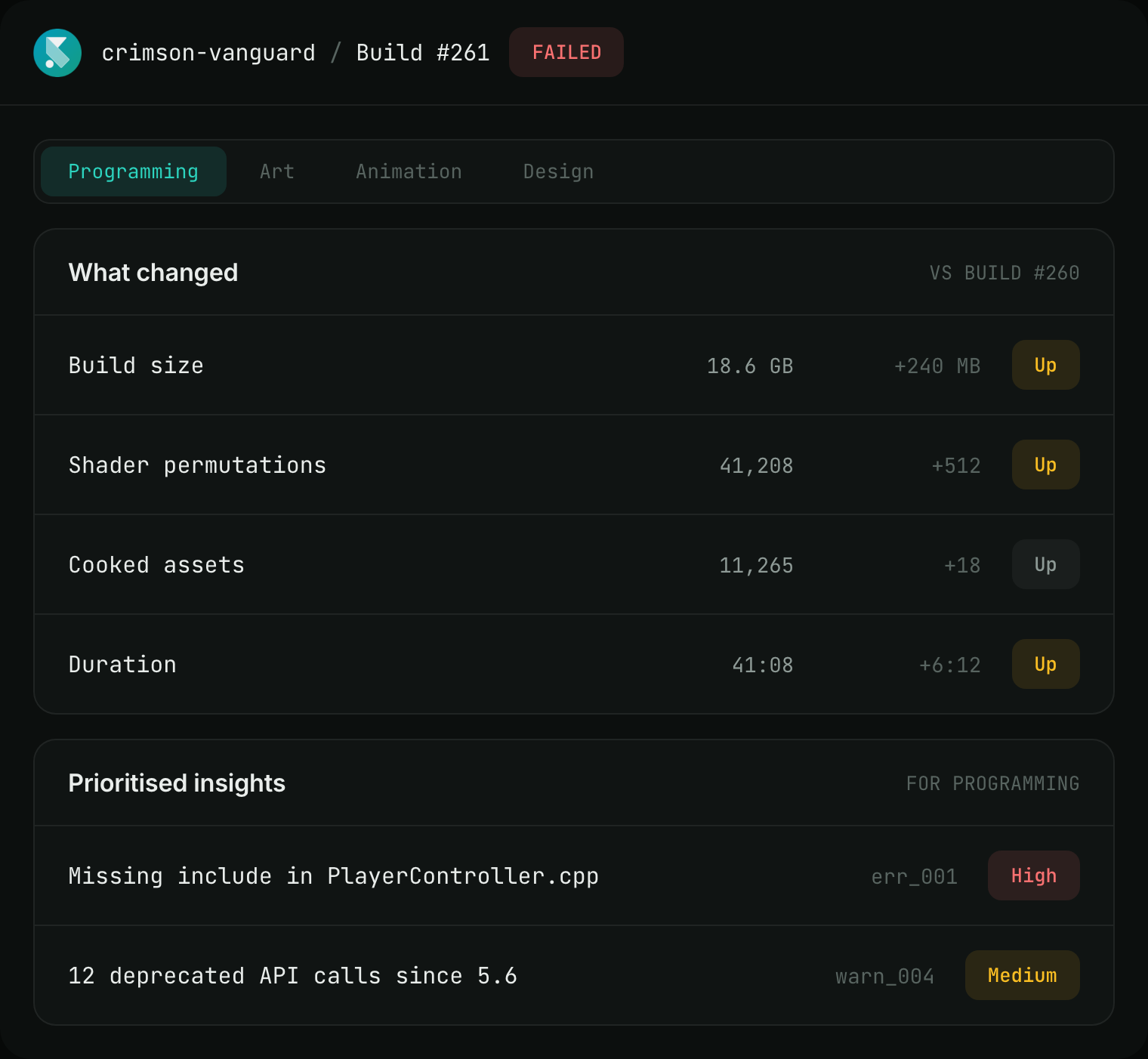Click the Up badge for Duration
The height and width of the screenshot is (1059, 1148).
pyautogui.click(x=1045, y=664)
